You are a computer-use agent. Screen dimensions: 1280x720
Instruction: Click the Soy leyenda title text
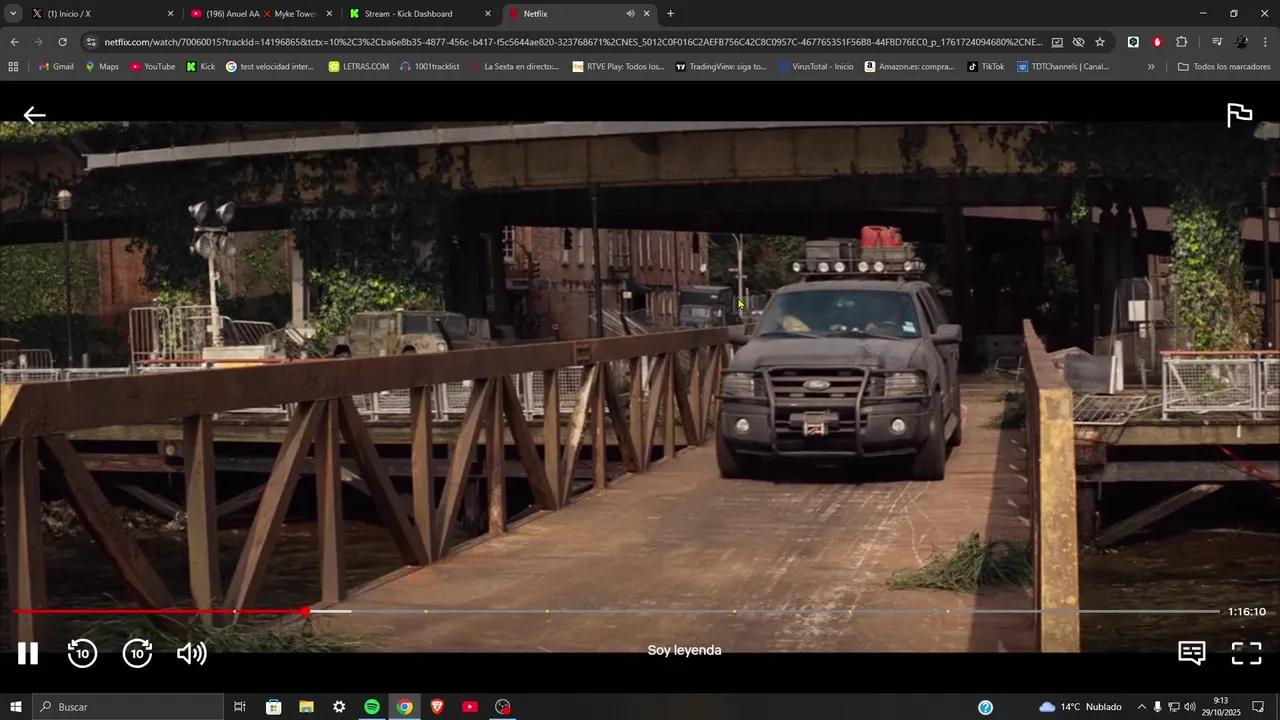tap(684, 650)
